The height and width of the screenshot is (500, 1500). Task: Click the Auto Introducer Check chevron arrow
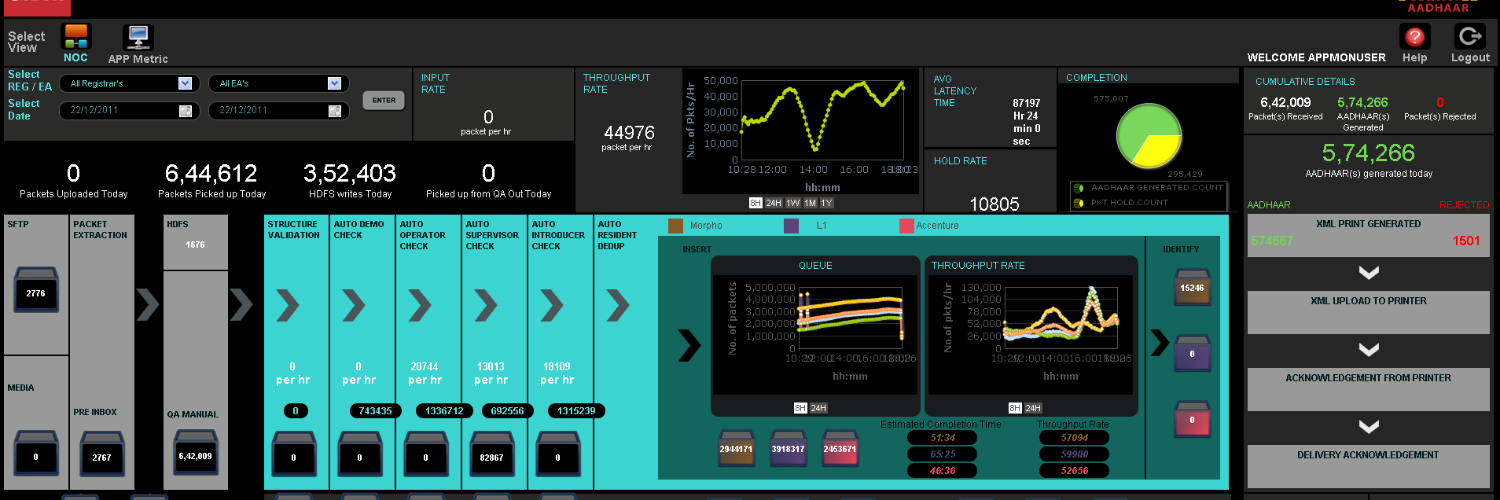point(551,305)
